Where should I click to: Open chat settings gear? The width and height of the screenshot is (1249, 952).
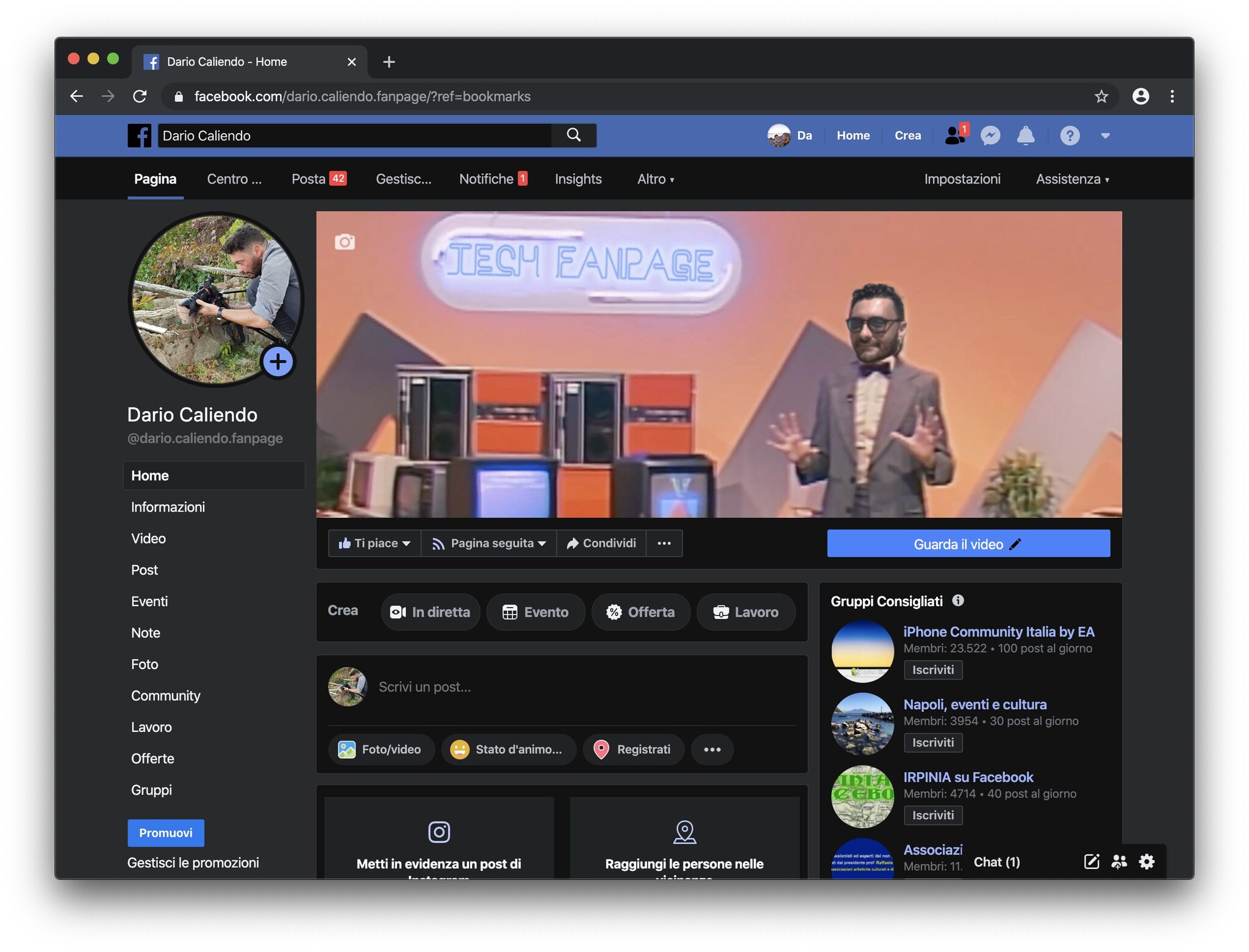(x=1147, y=861)
